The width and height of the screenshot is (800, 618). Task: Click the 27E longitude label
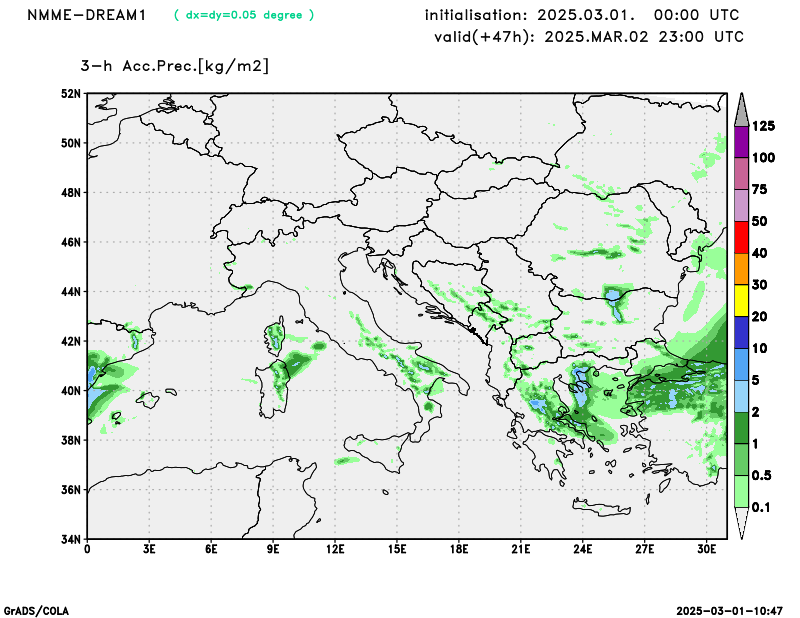click(x=645, y=550)
